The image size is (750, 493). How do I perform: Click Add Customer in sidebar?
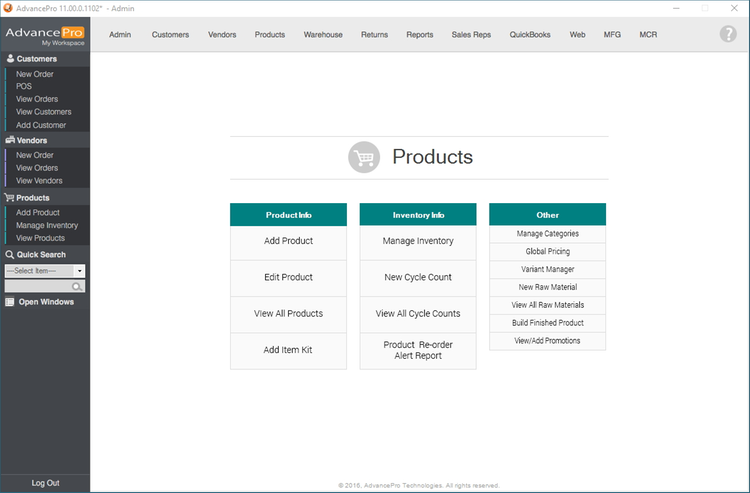click(41, 125)
